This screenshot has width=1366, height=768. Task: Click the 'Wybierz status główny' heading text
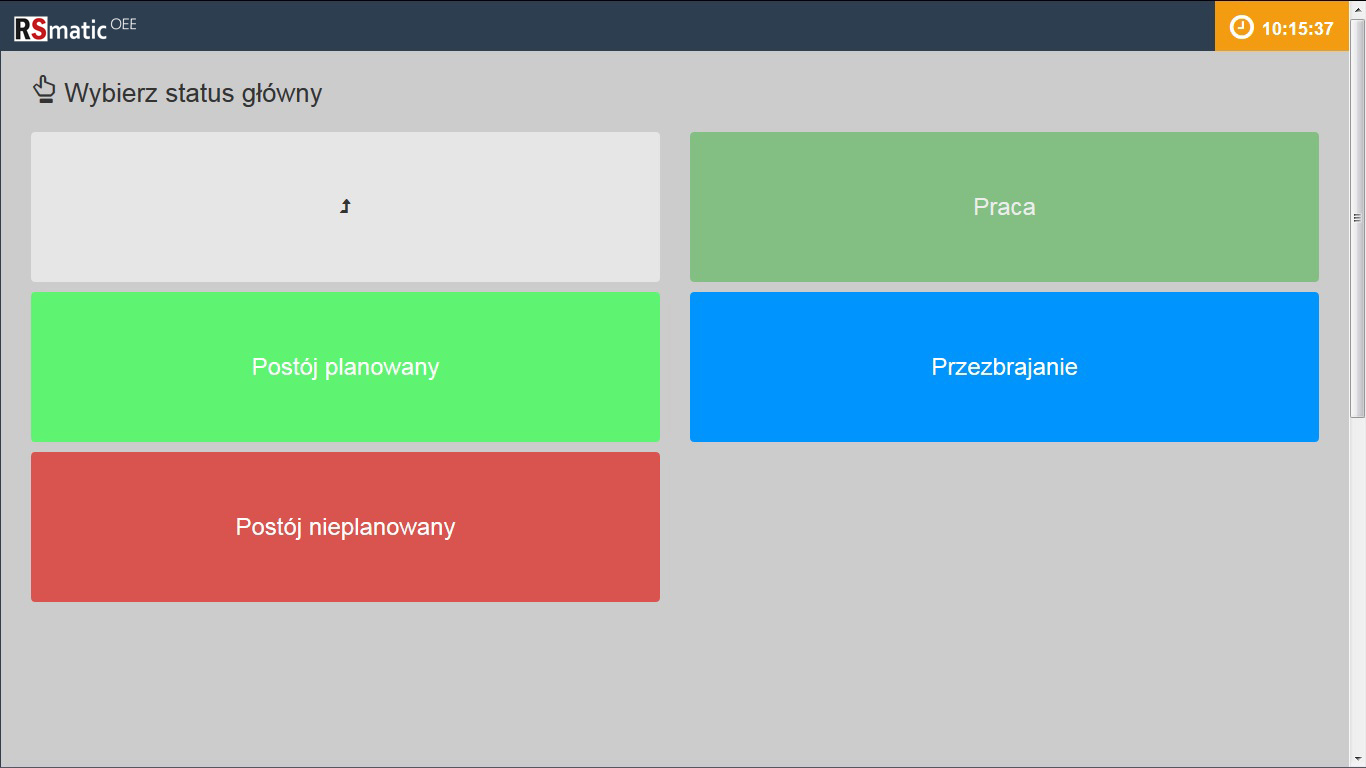[193, 93]
